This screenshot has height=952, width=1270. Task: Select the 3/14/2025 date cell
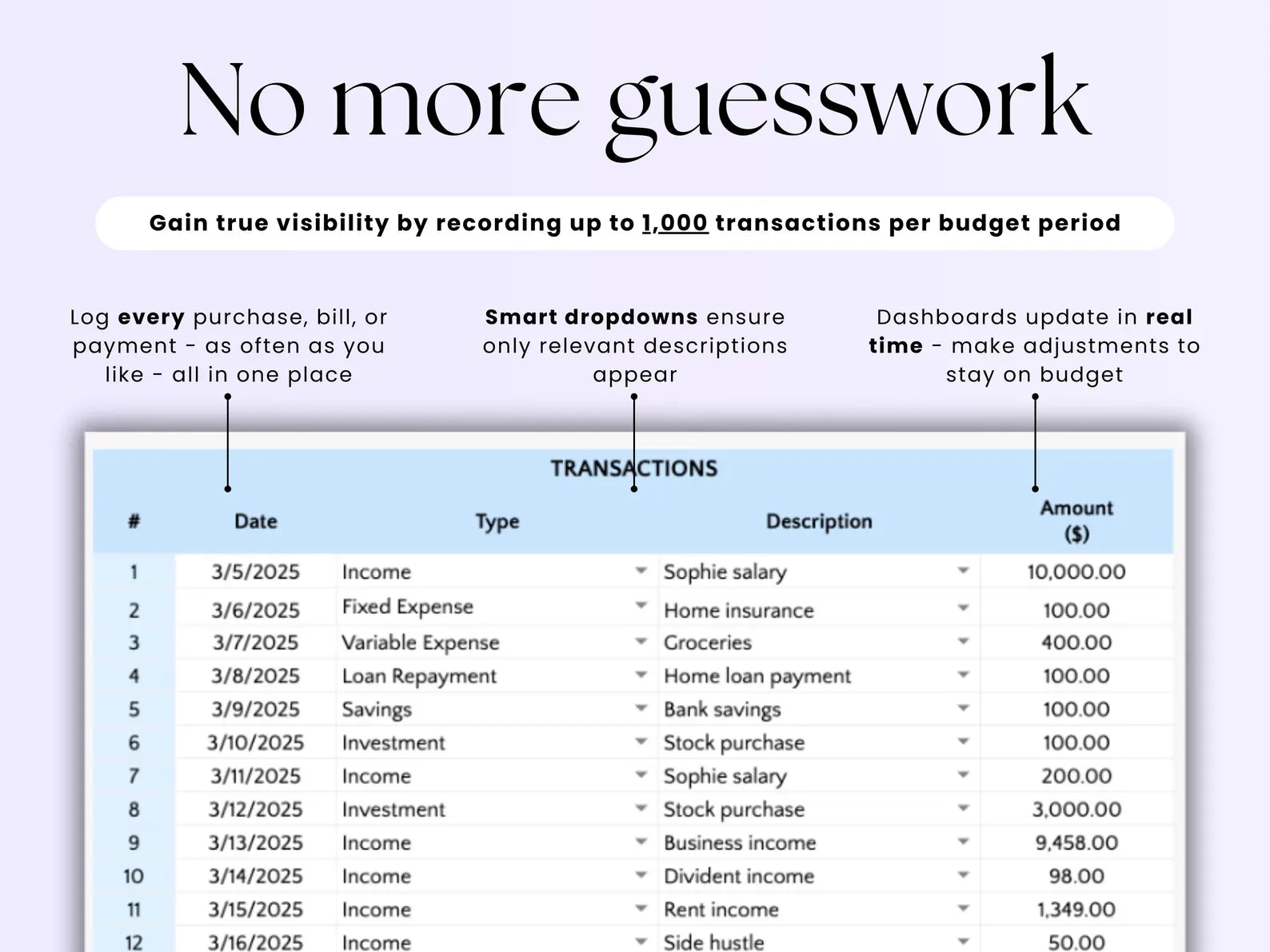click(x=256, y=876)
